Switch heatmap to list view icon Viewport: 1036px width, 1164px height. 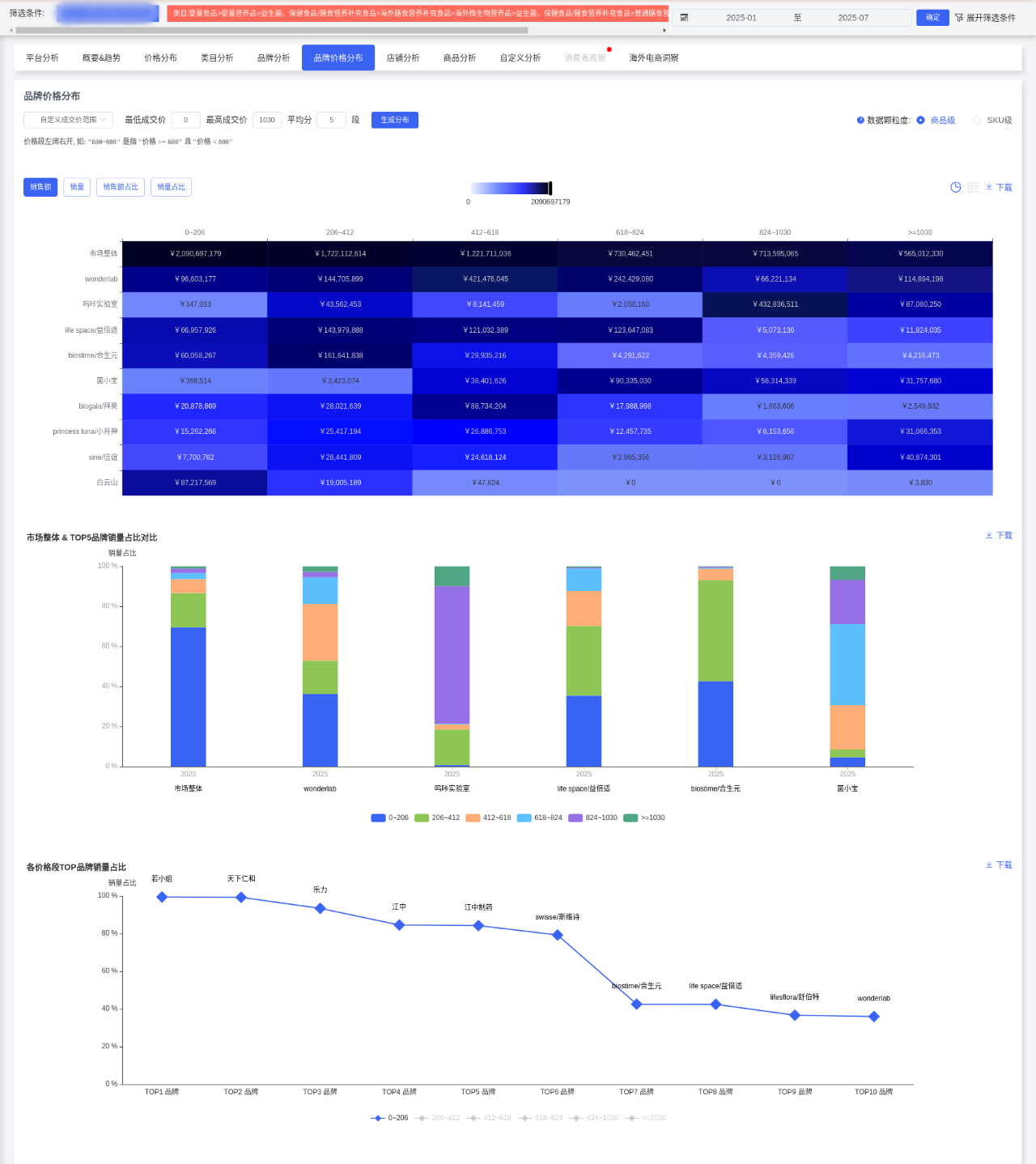click(x=973, y=187)
